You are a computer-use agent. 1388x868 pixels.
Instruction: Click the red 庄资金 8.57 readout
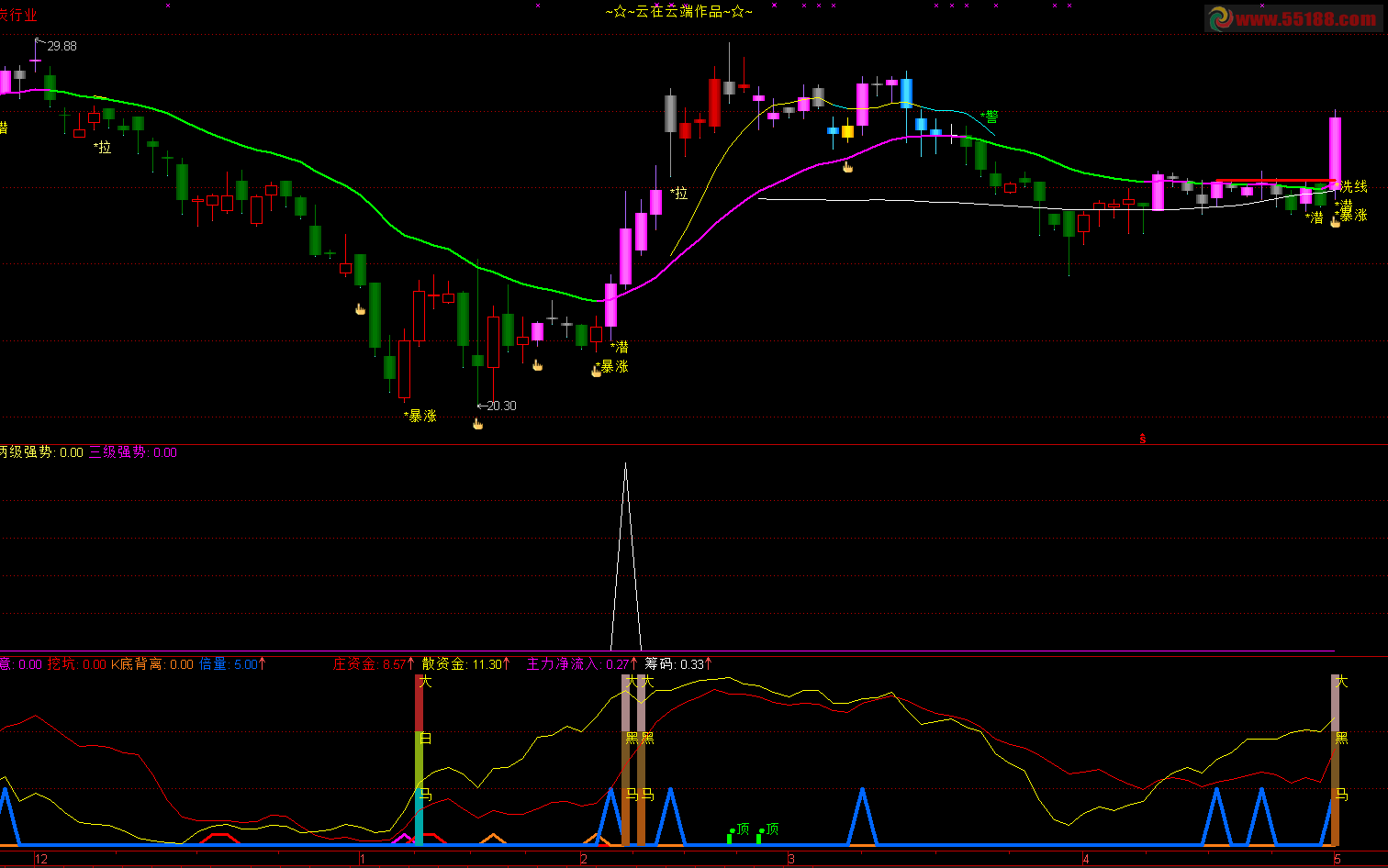[x=375, y=664]
